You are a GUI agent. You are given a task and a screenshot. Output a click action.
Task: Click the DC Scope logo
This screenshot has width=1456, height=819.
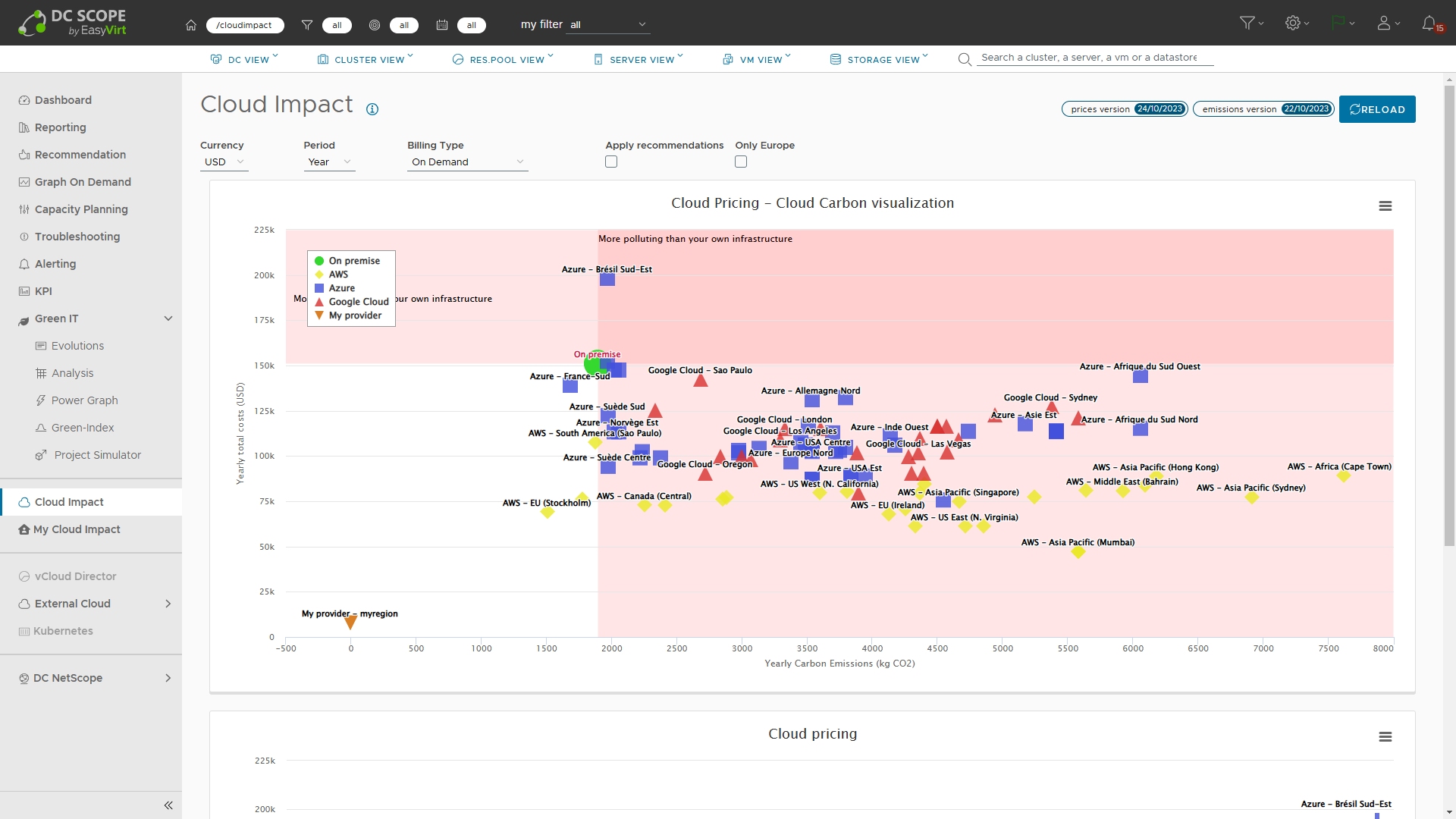coord(73,23)
